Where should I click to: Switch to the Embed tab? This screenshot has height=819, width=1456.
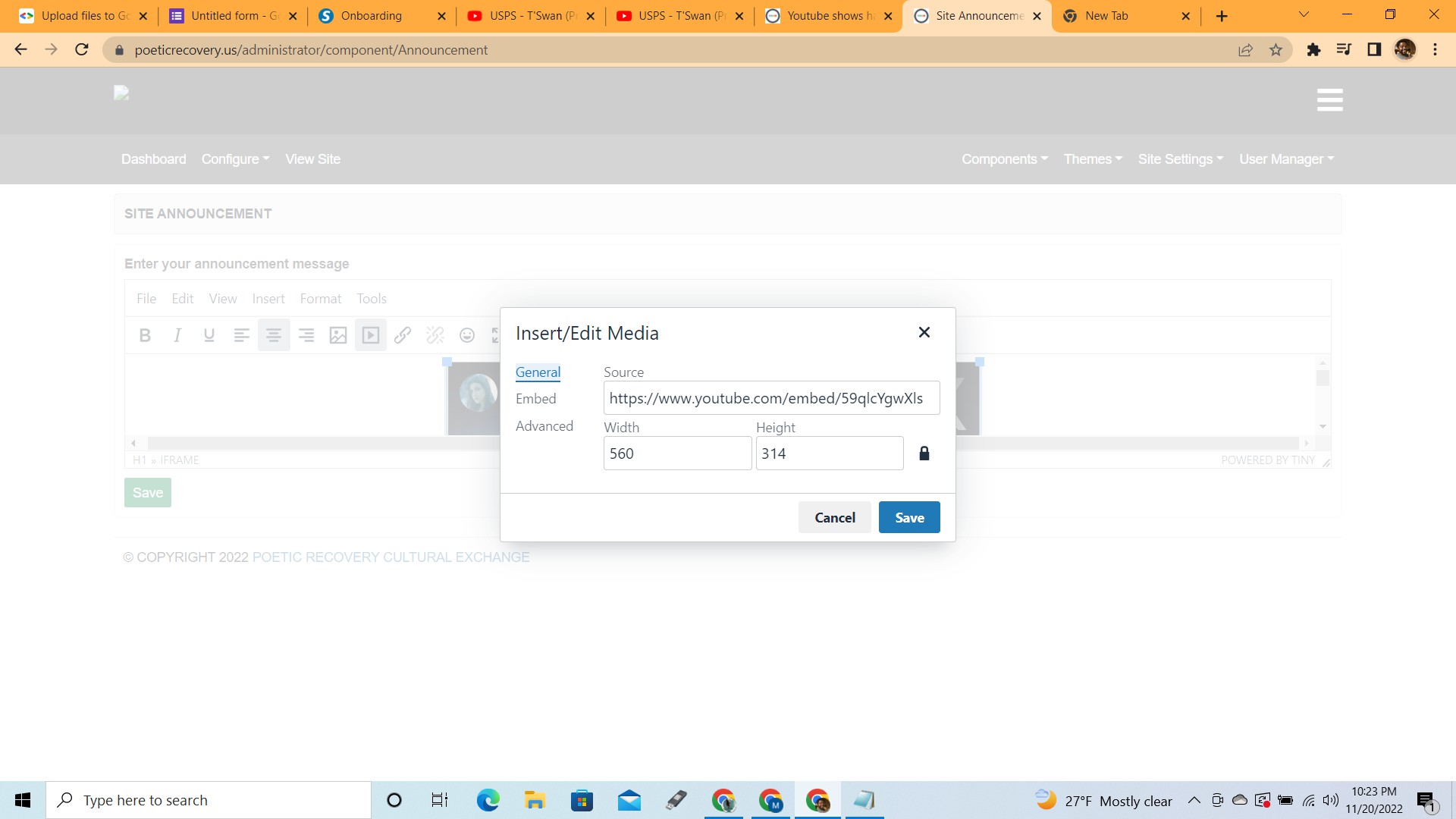(x=535, y=399)
